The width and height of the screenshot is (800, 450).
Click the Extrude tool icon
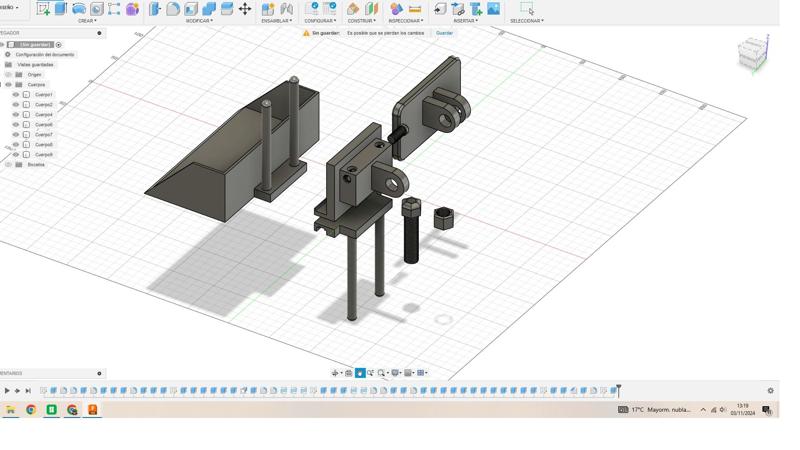(x=61, y=8)
